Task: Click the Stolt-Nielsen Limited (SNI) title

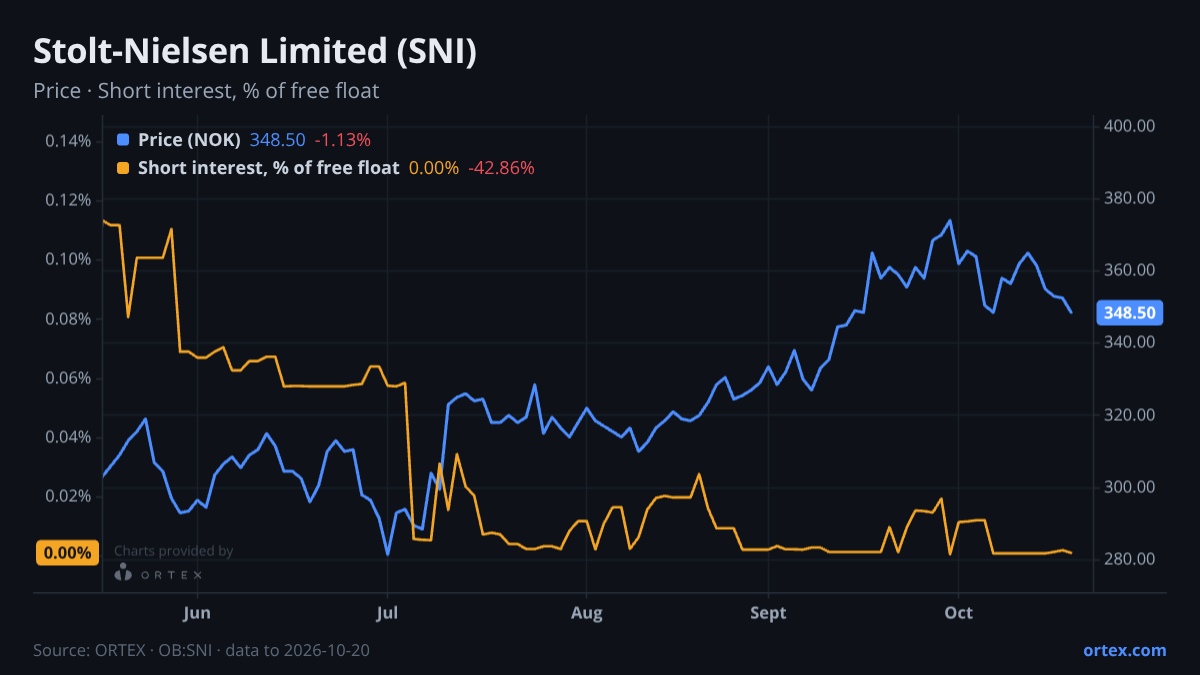Action: [x=255, y=53]
